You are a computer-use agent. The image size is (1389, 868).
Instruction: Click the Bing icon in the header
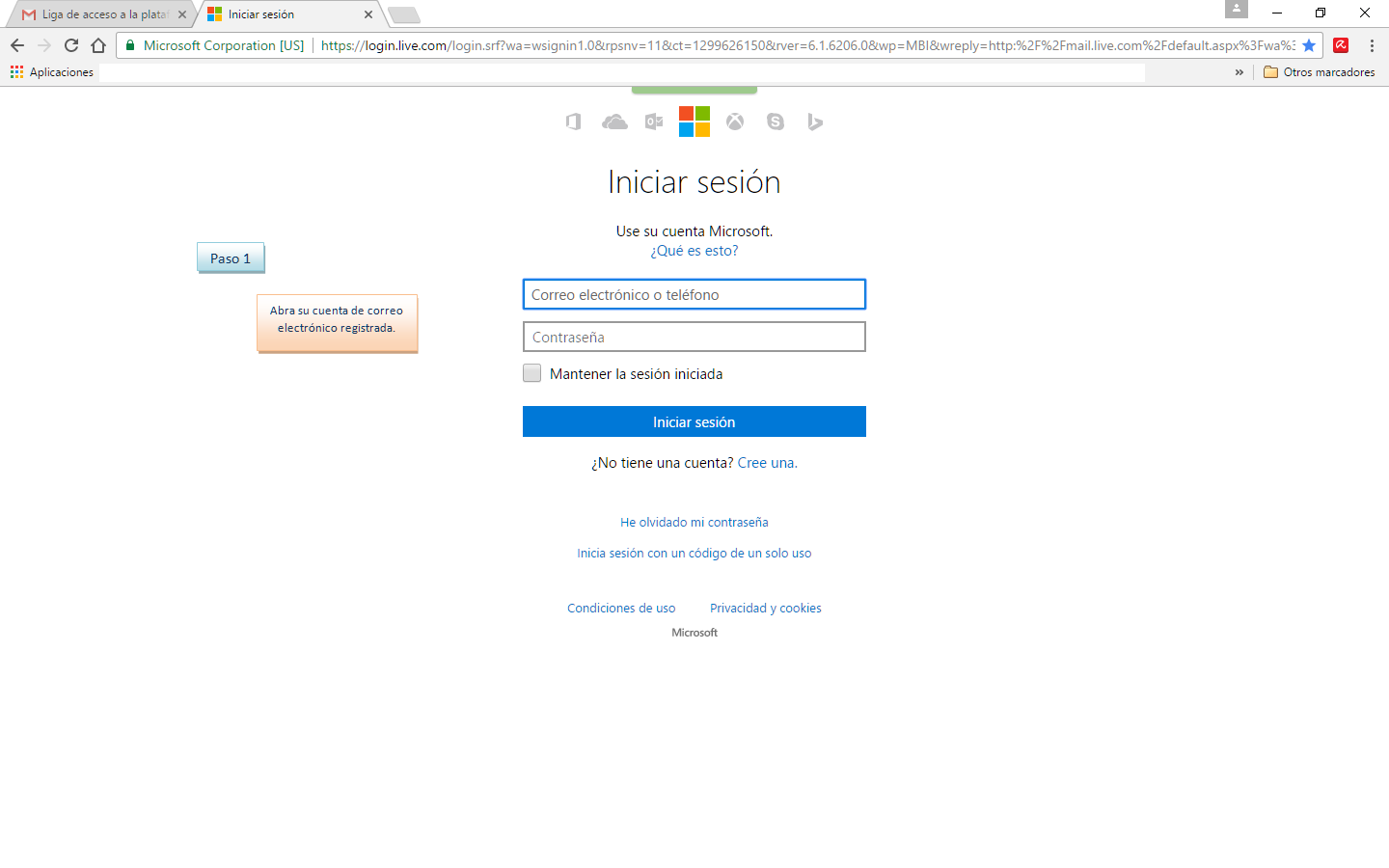[815, 122]
